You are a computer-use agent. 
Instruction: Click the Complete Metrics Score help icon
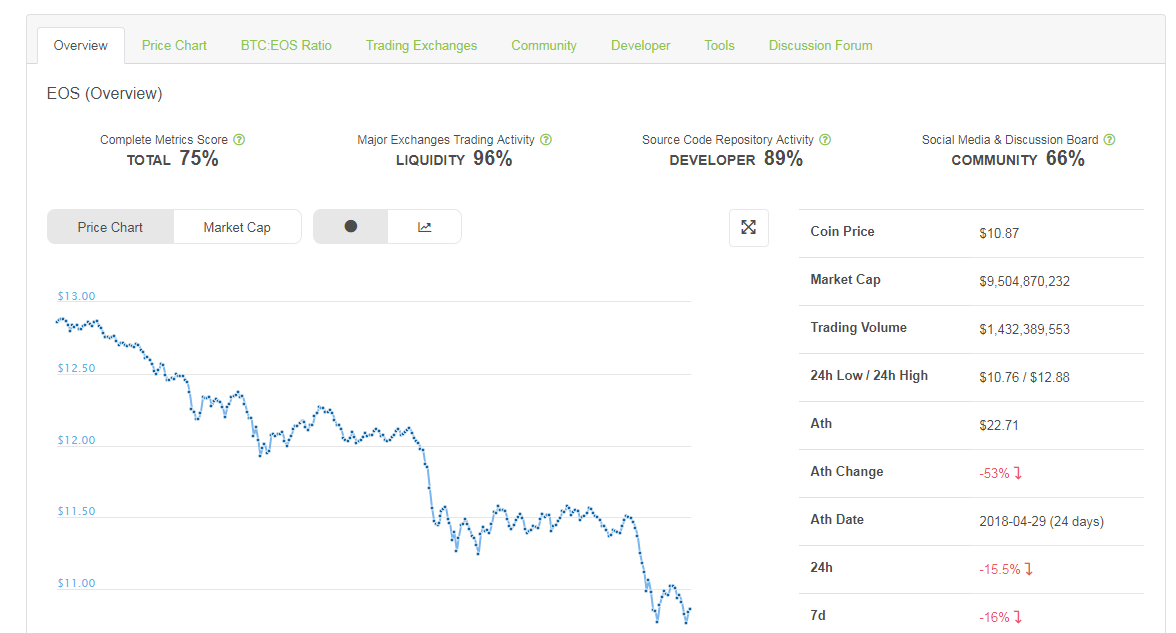point(239,140)
